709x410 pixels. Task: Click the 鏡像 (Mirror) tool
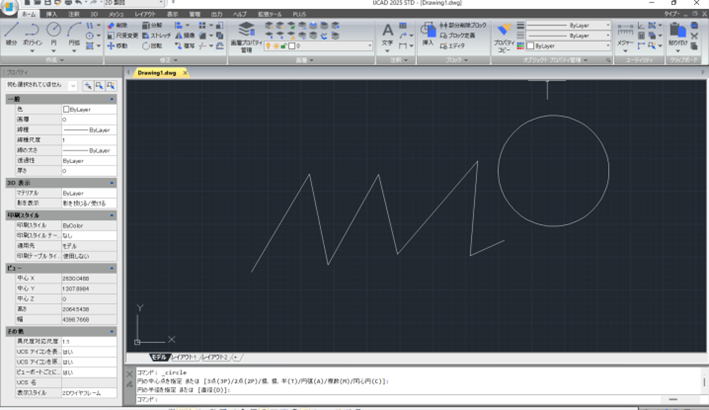[185, 35]
